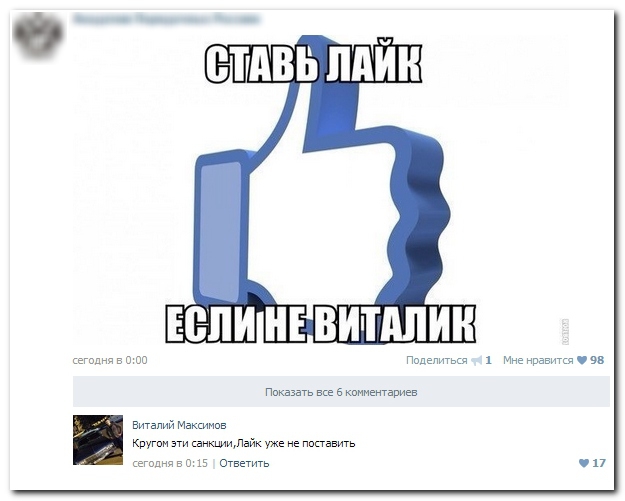Open the Виталий Максимов name link
This screenshot has height=501, width=625.
tap(179, 425)
